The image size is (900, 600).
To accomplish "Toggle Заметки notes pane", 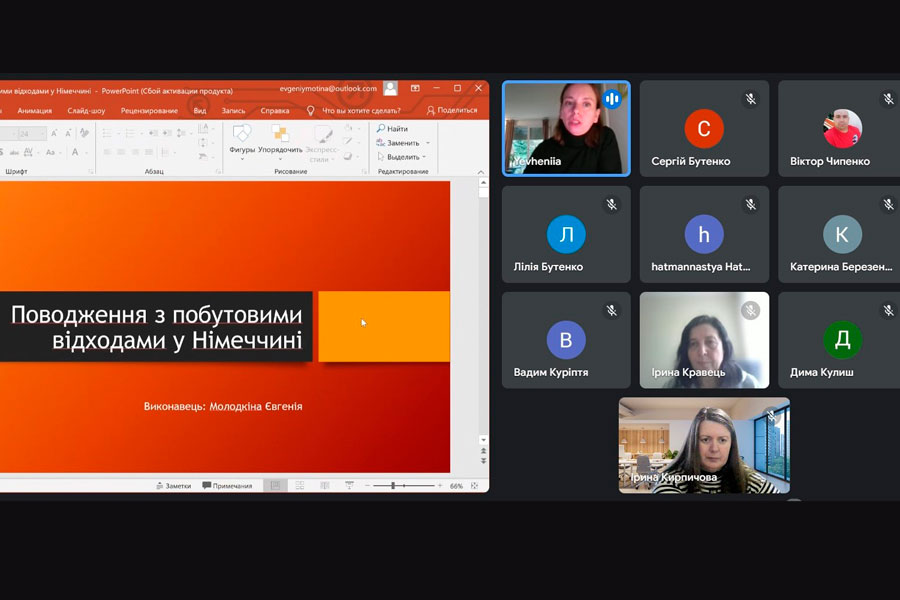I will (x=173, y=486).
